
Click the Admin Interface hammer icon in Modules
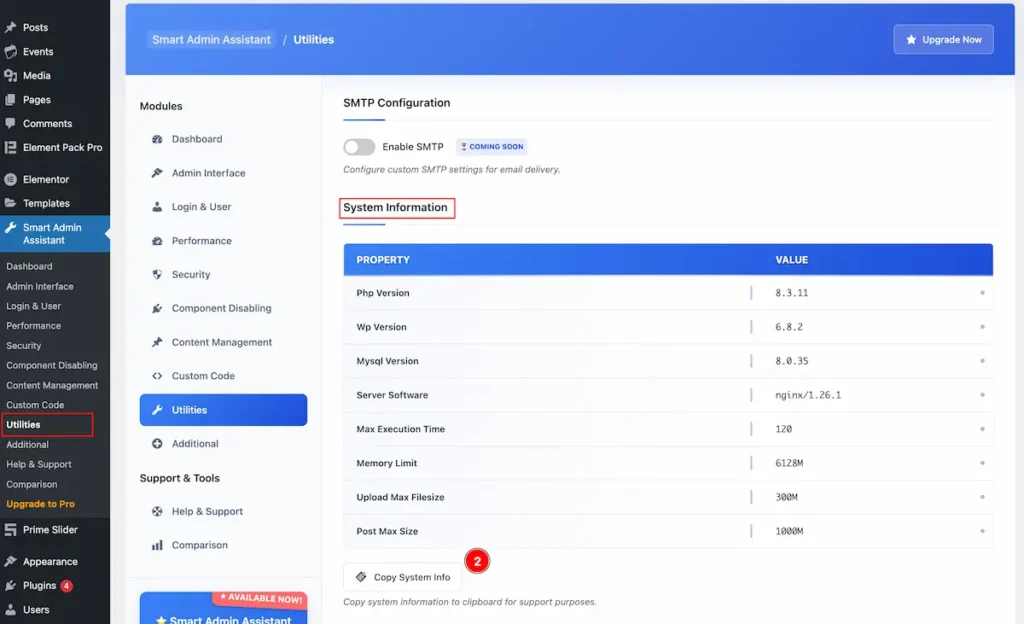tap(157, 173)
